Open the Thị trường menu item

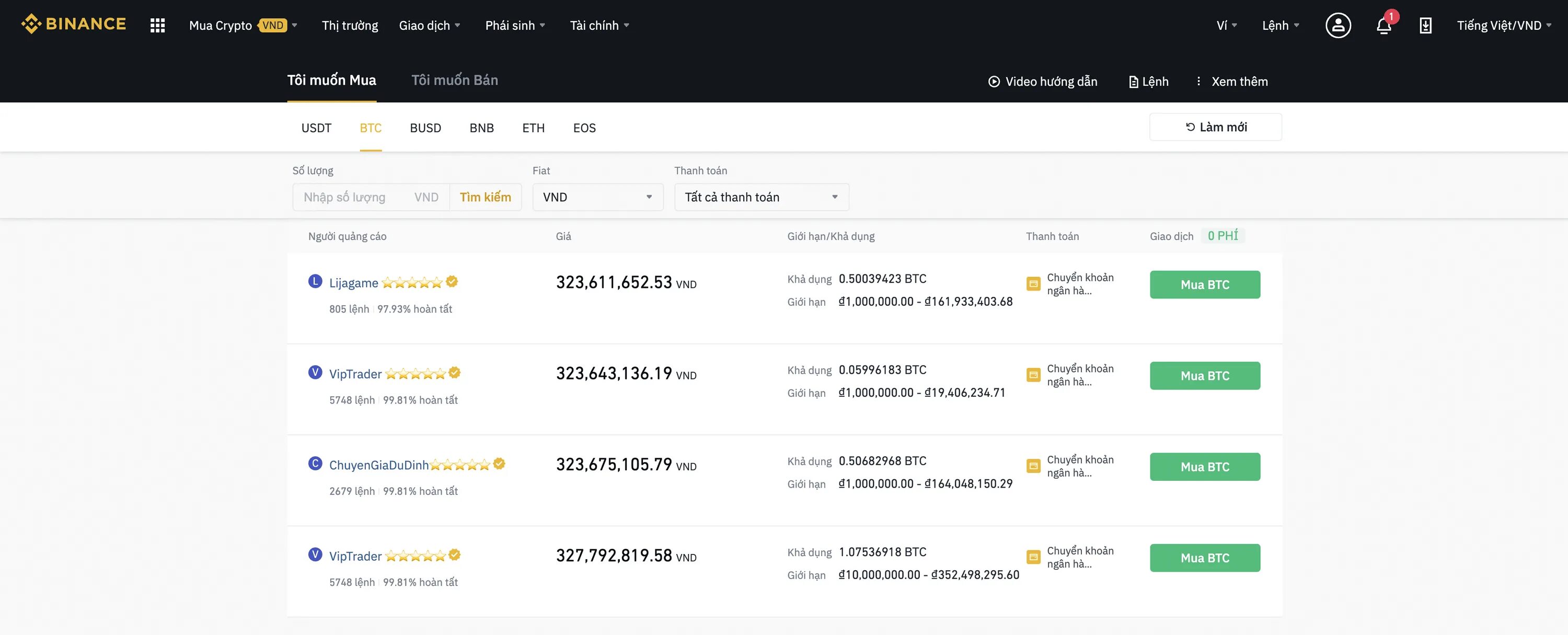(350, 26)
